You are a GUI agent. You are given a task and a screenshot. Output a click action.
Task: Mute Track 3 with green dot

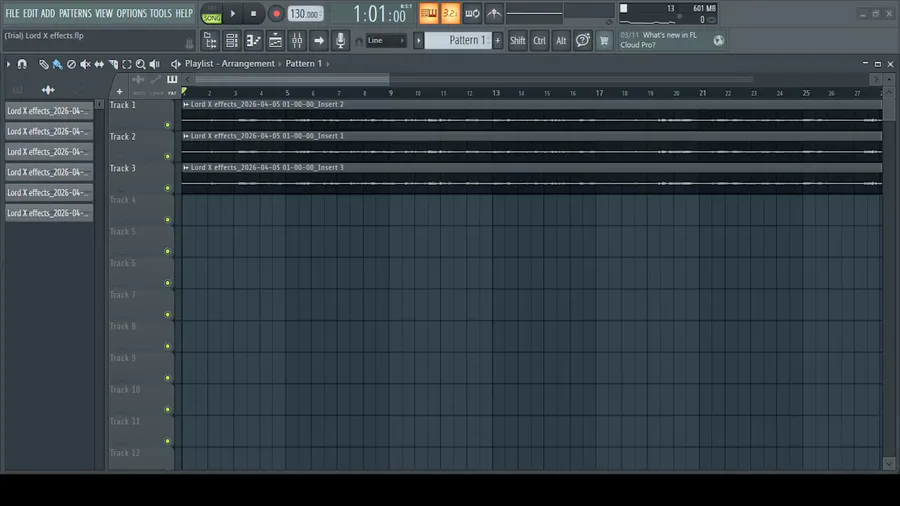coord(168,188)
